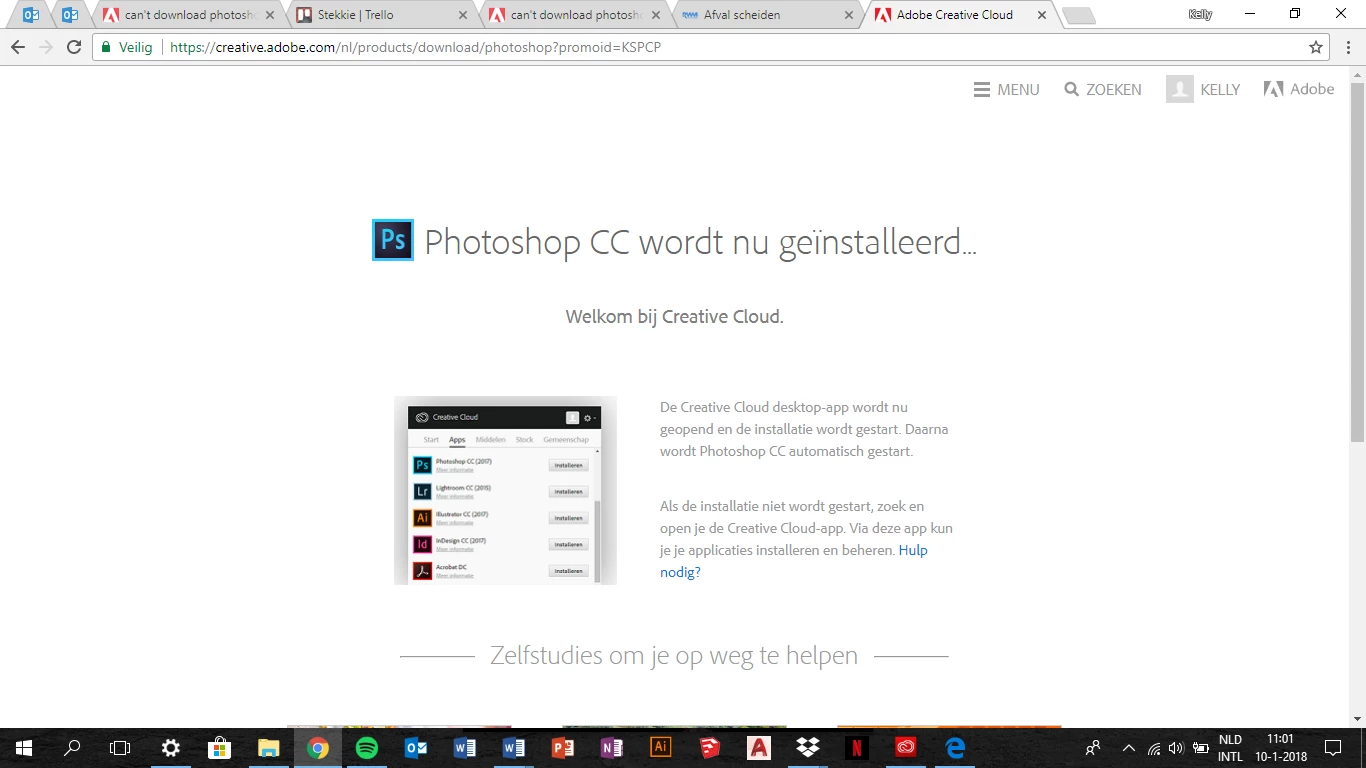Click the Chrome icon in the taskbar

coord(318,748)
